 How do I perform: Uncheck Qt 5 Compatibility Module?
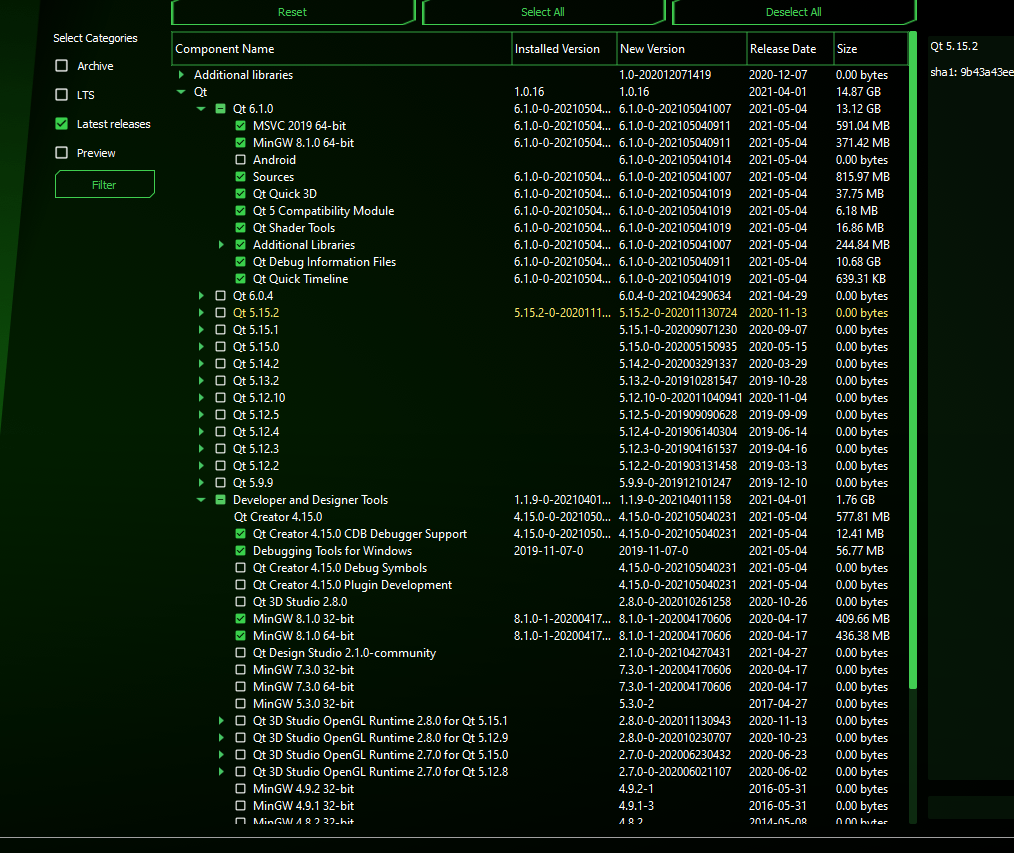click(241, 211)
